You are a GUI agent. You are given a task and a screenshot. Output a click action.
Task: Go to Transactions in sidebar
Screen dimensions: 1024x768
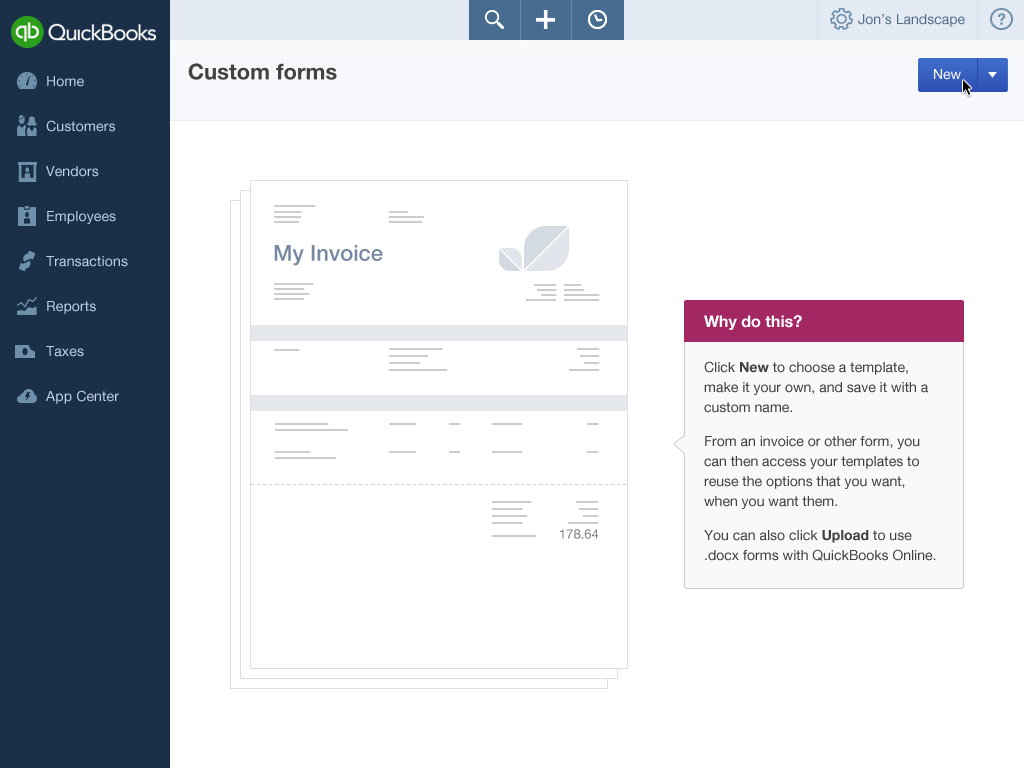(x=86, y=261)
